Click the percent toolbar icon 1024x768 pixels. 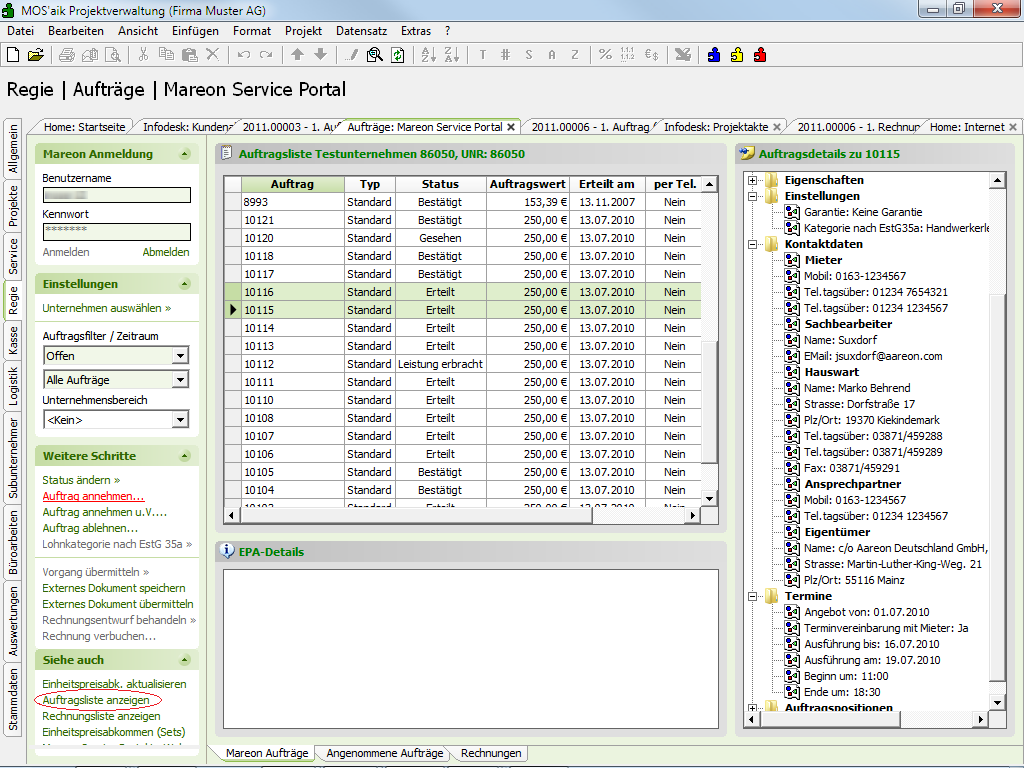[605, 55]
